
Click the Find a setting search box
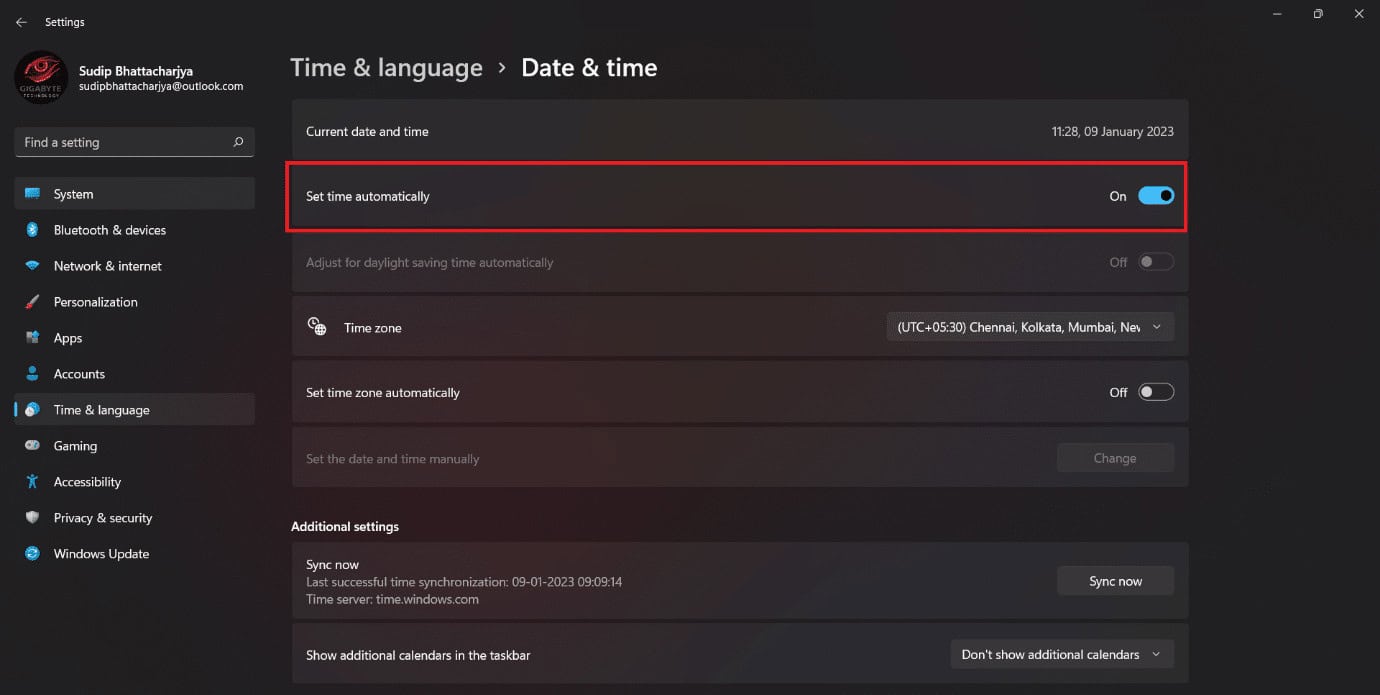[x=134, y=142]
